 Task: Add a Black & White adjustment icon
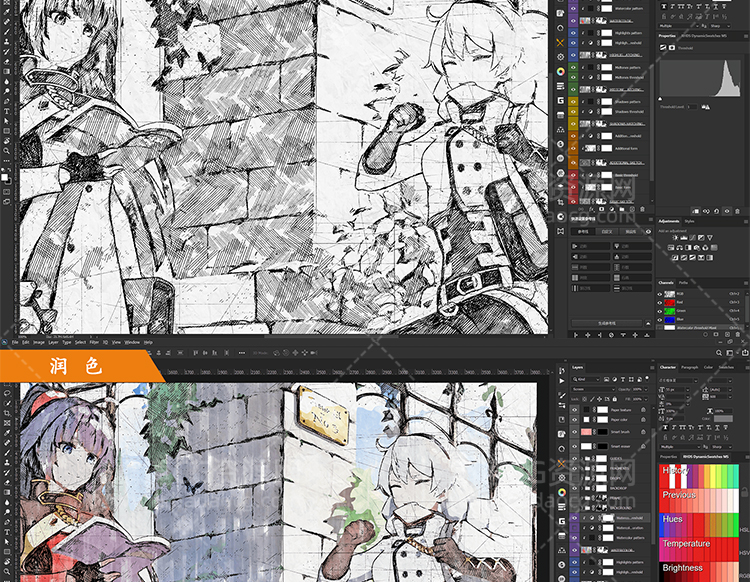coord(688,247)
